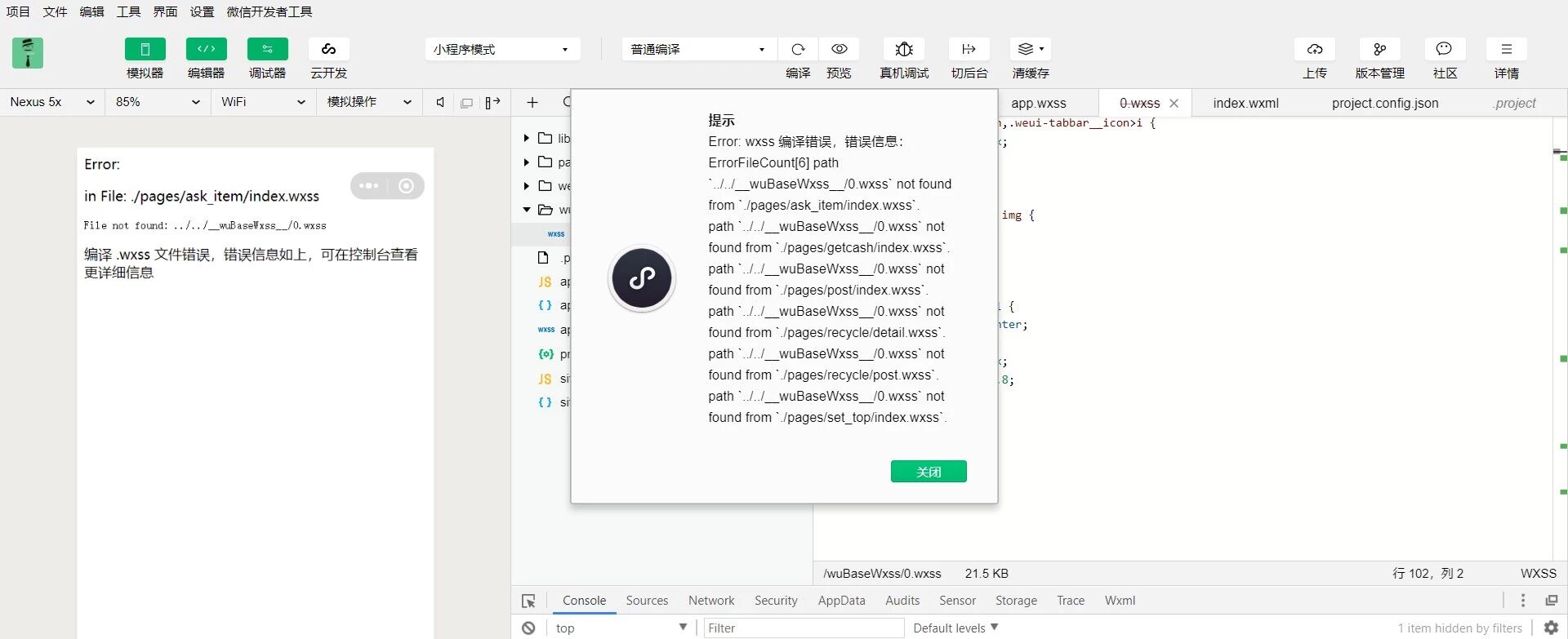The image size is (1568, 639).
Task: Open the 普通编译 compile mode dropdown
Action: 698,50
